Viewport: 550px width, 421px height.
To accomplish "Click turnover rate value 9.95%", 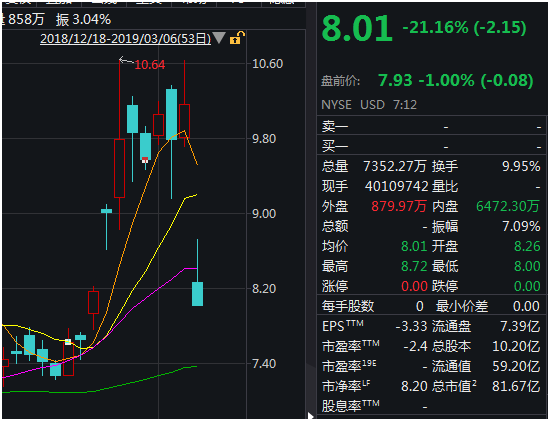I will (x=521, y=166).
